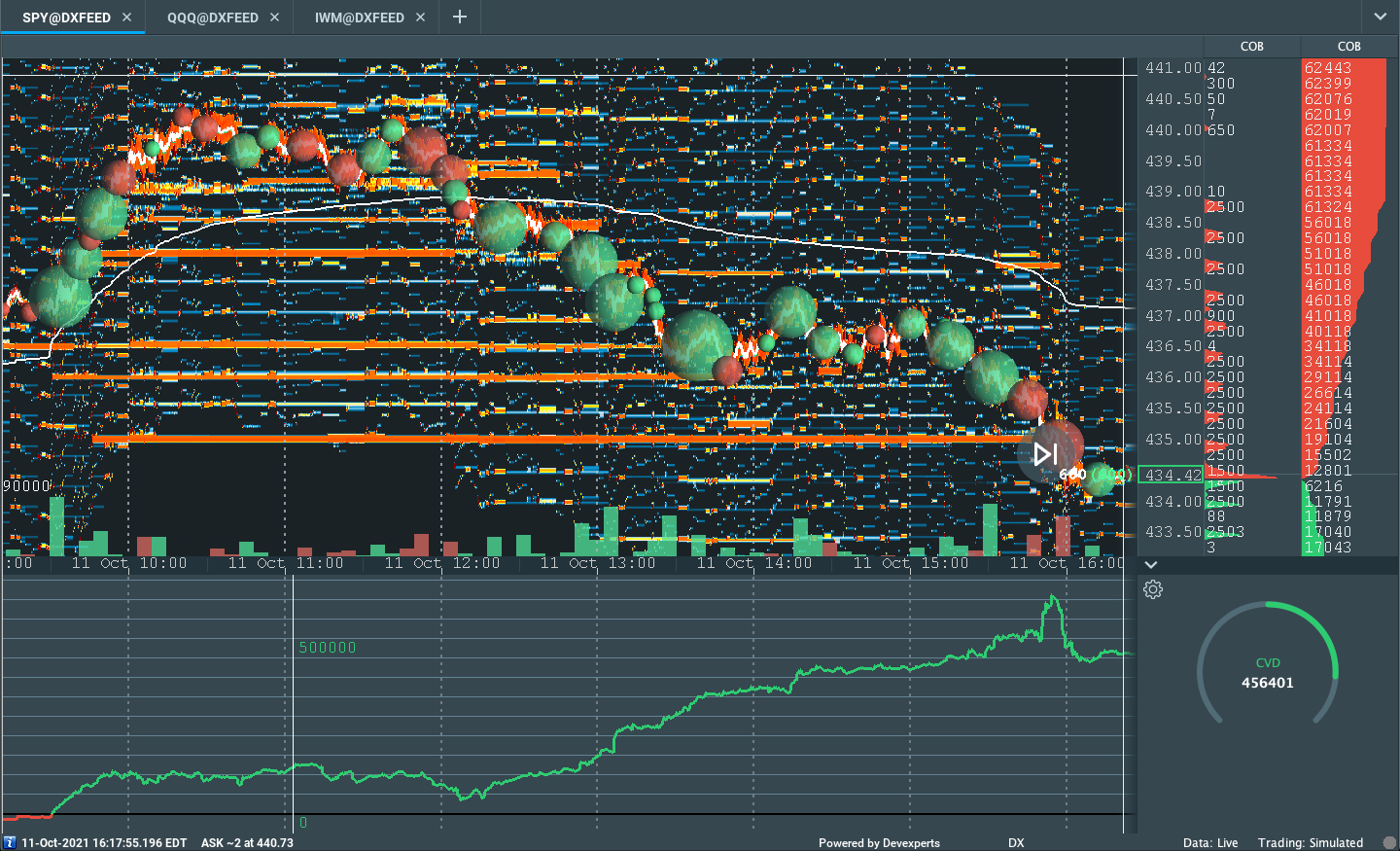Select the first COB column header
Image resolution: width=1400 pixels, height=851 pixels.
point(1252,47)
